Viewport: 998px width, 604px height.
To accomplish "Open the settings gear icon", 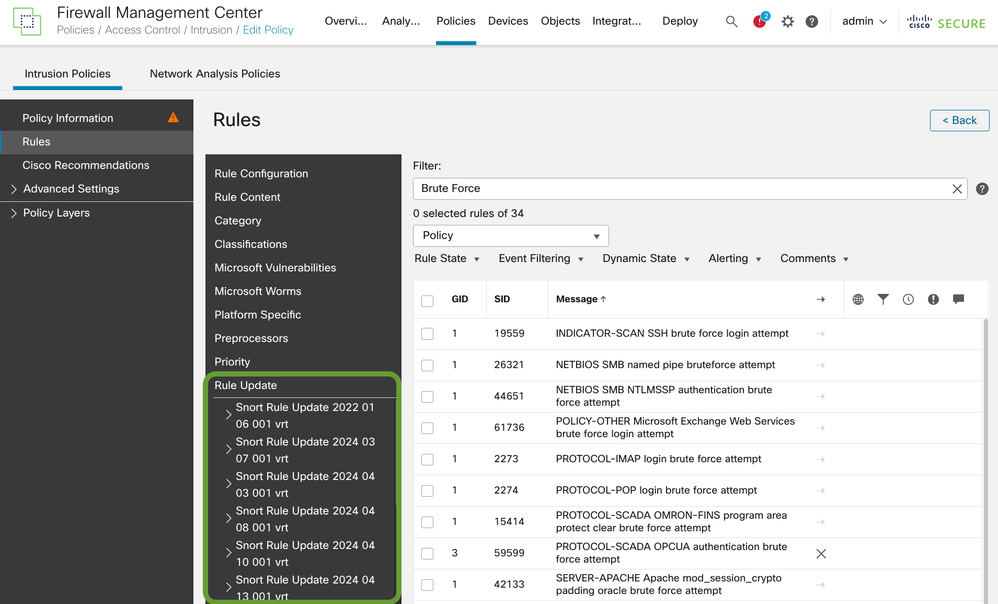I will click(x=787, y=22).
